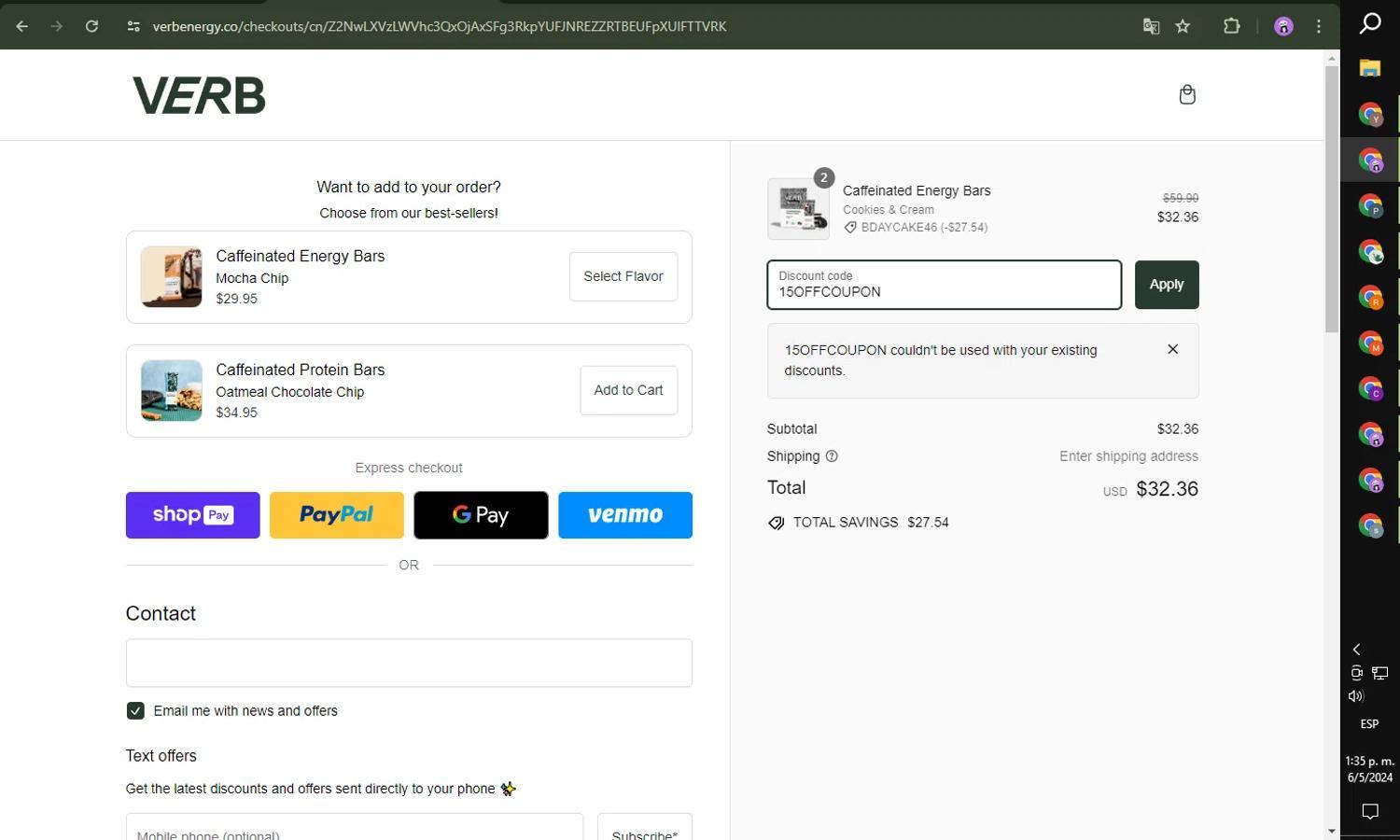Click the page vertical scrollbar
Screen dimensions: 1400x840
pyautogui.click(x=1332, y=199)
